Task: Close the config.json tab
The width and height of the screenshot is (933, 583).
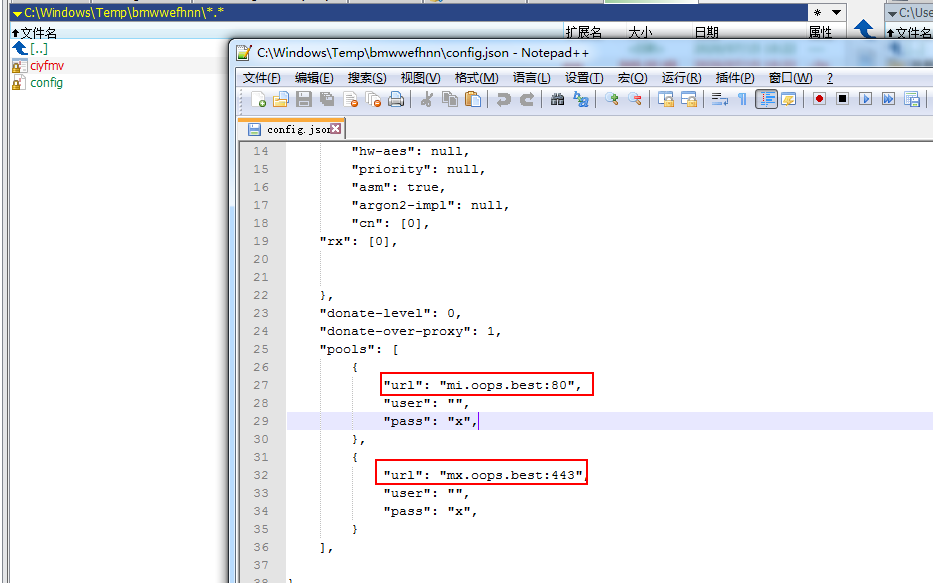Action: tap(336, 128)
